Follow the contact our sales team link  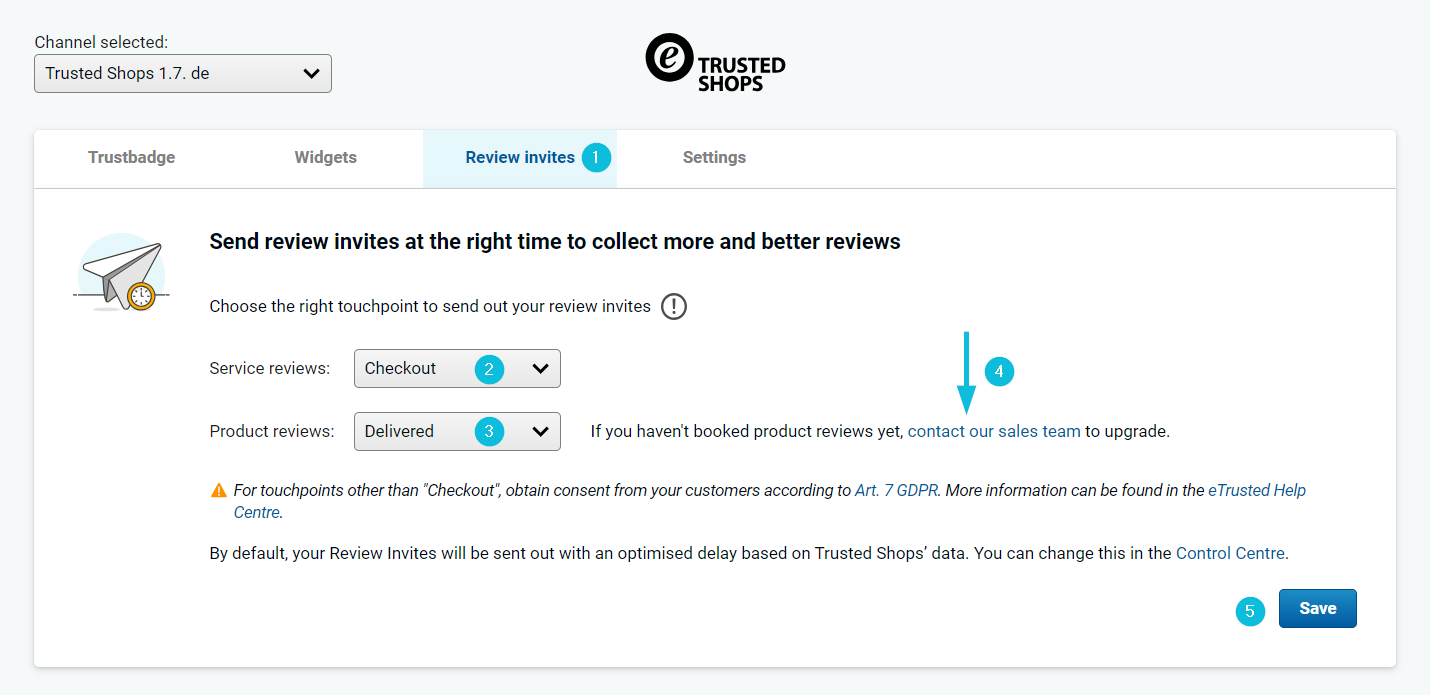[x=993, y=432]
